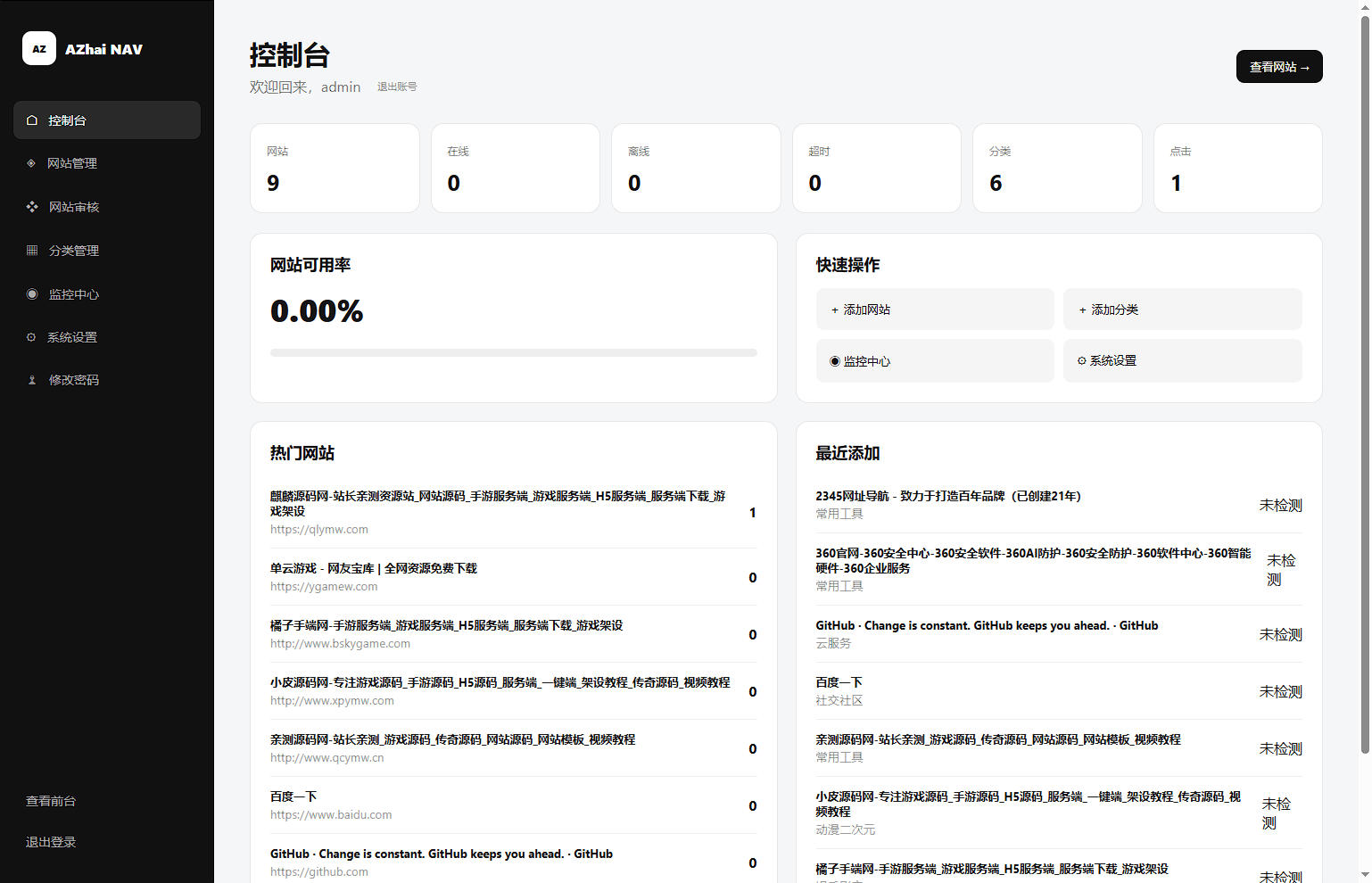Click the https://github.com URL
The width and height of the screenshot is (1372, 883).
tap(319, 872)
